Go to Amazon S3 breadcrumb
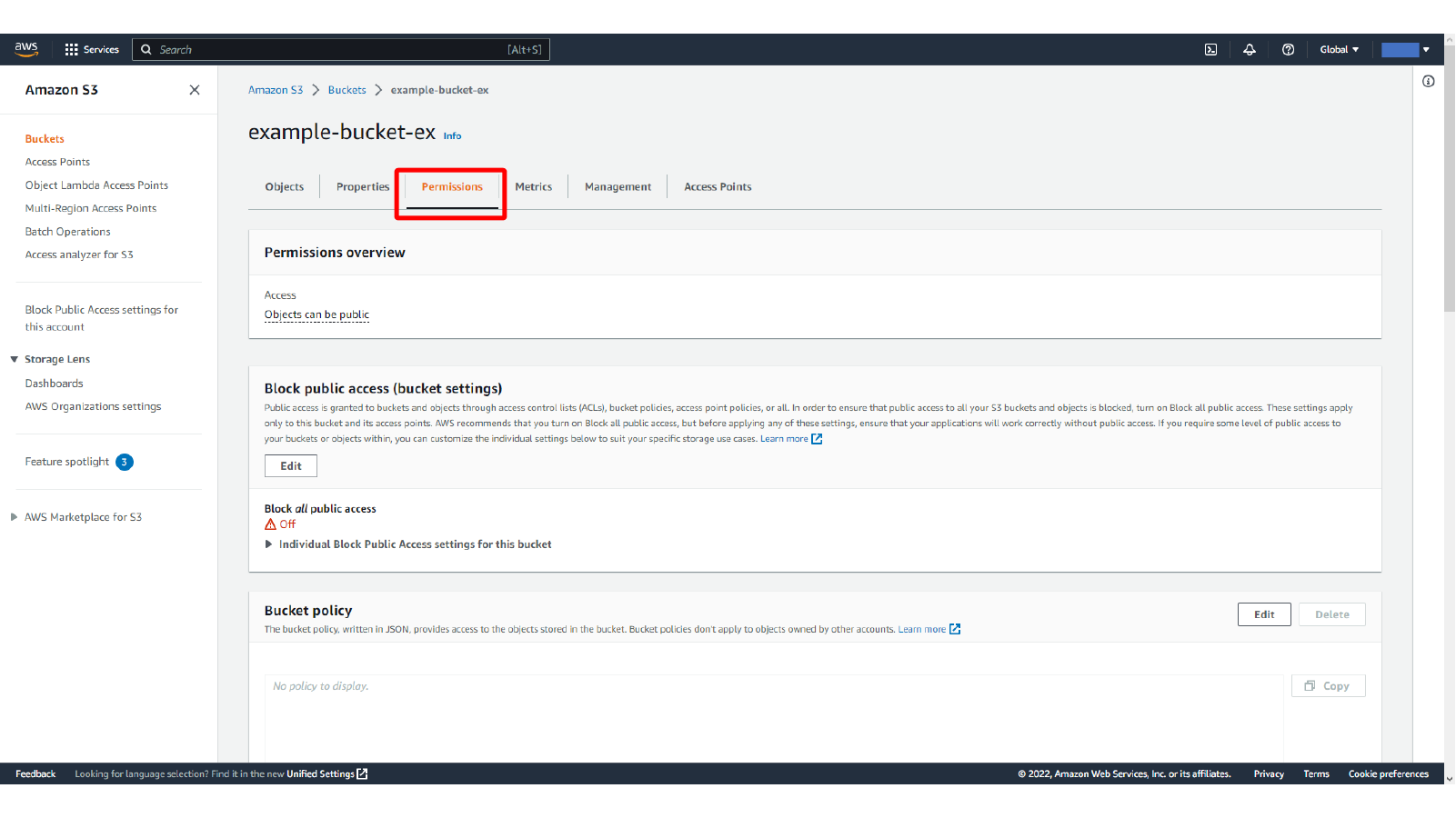This screenshot has width=1456, height=818. click(x=276, y=90)
